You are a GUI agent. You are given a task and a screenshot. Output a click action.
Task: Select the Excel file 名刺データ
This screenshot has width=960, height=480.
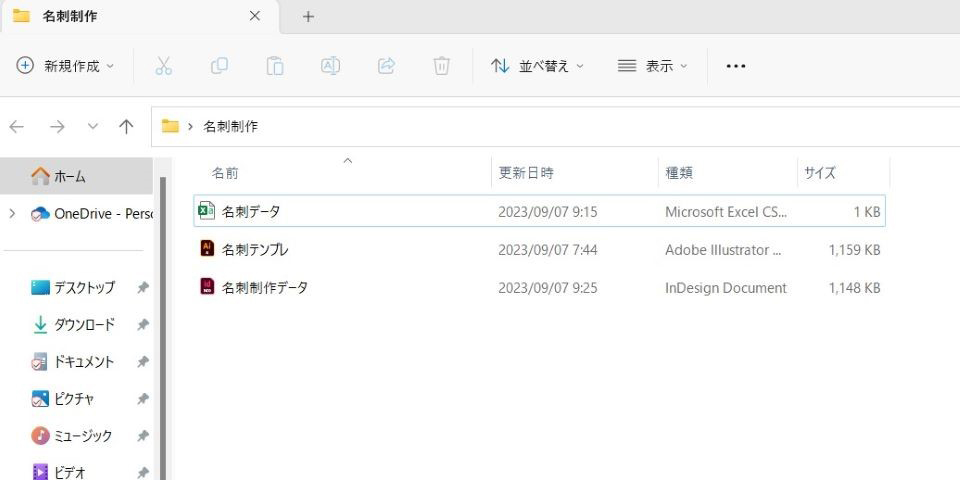click(x=251, y=212)
